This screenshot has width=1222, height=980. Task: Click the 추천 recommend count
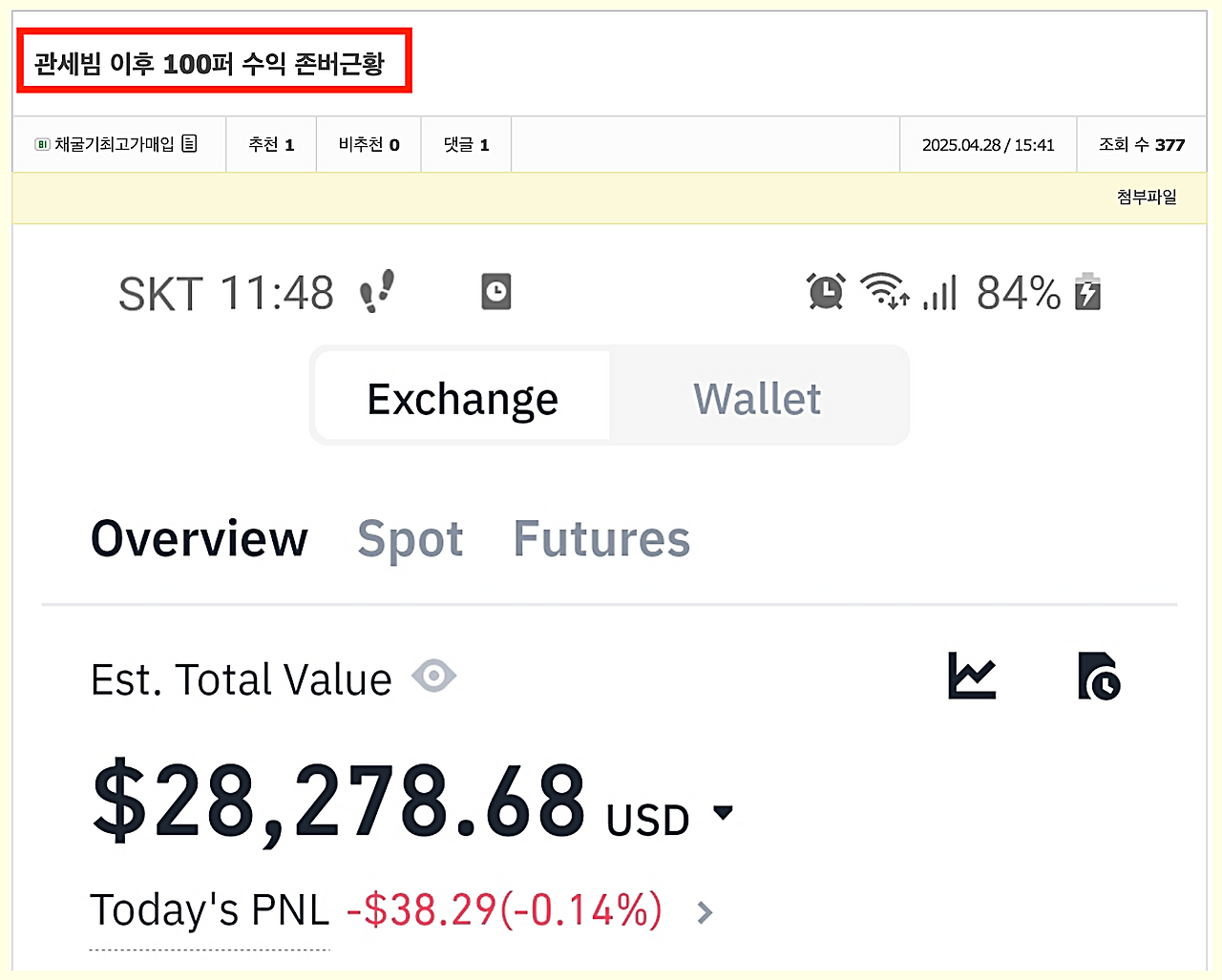(271, 145)
